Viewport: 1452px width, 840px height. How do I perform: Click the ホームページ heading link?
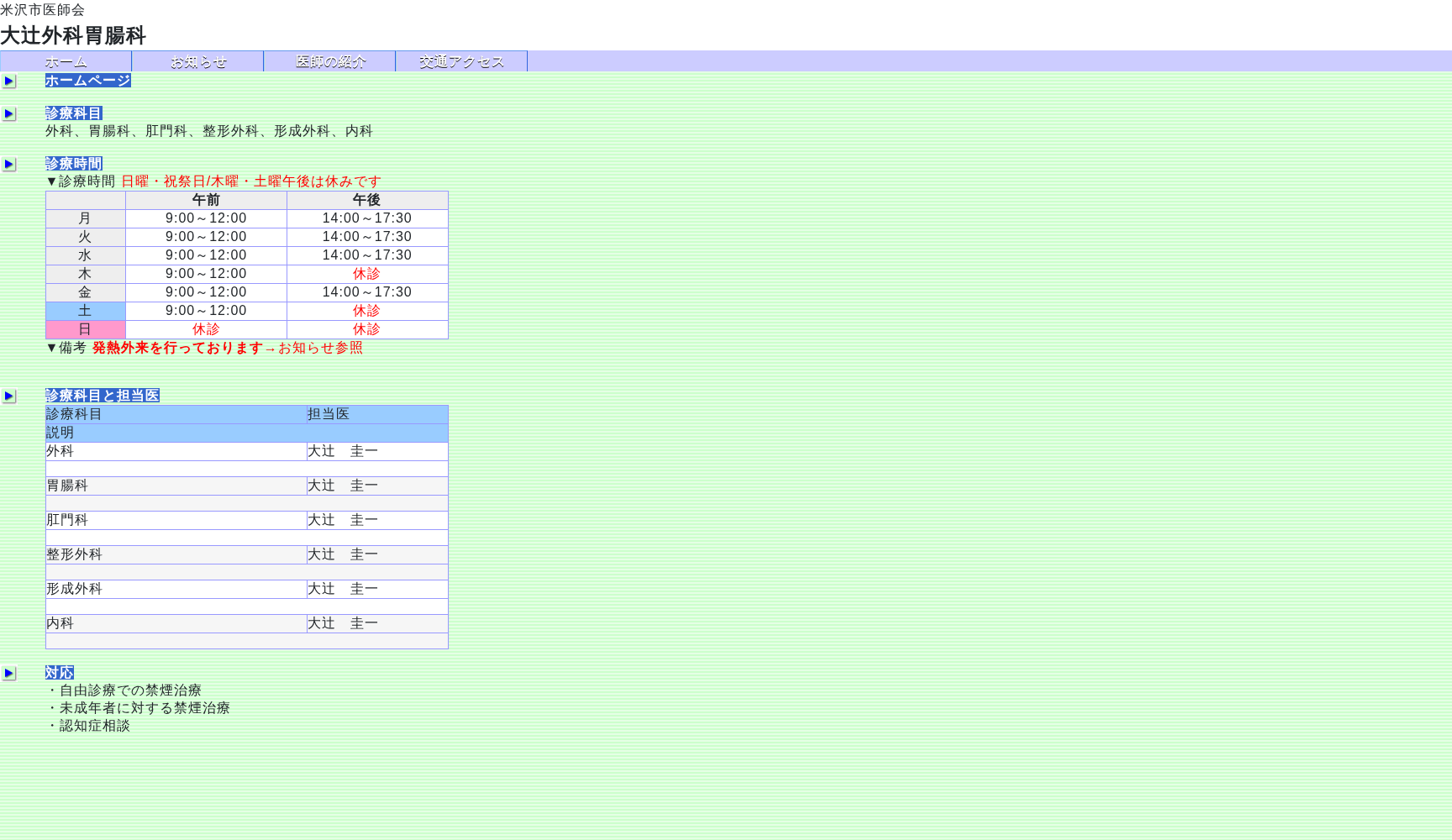click(87, 81)
